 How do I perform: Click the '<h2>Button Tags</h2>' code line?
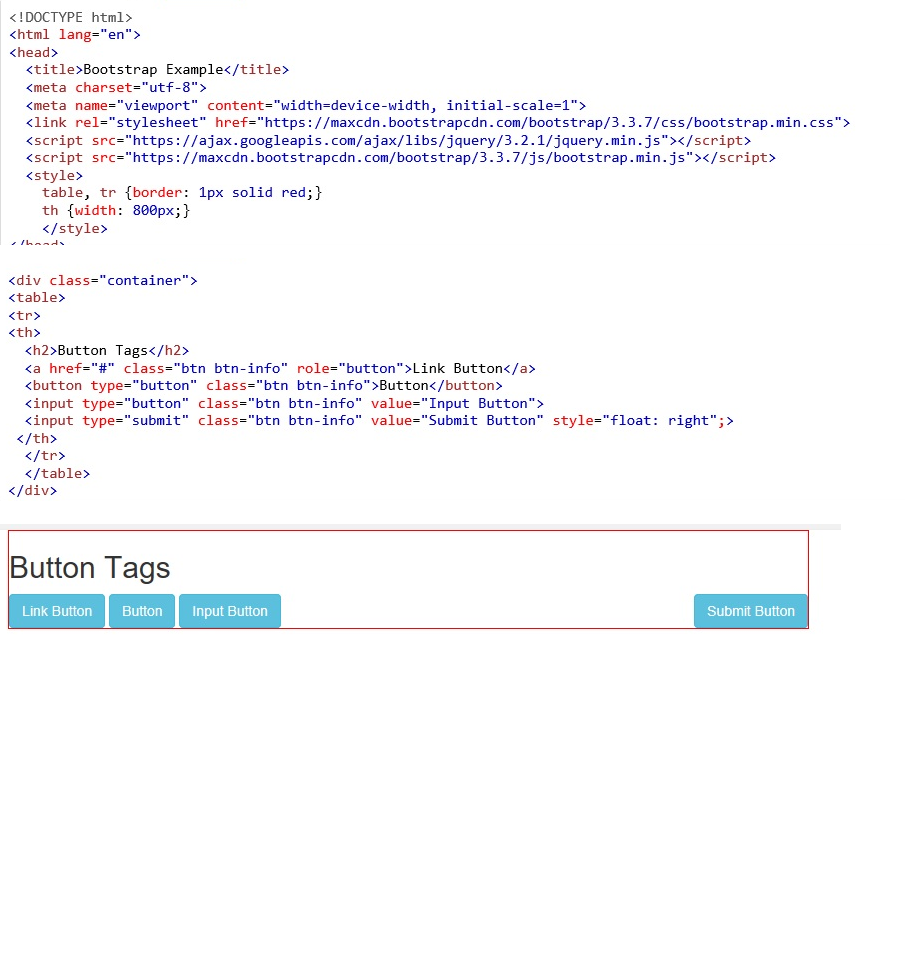pos(107,351)
